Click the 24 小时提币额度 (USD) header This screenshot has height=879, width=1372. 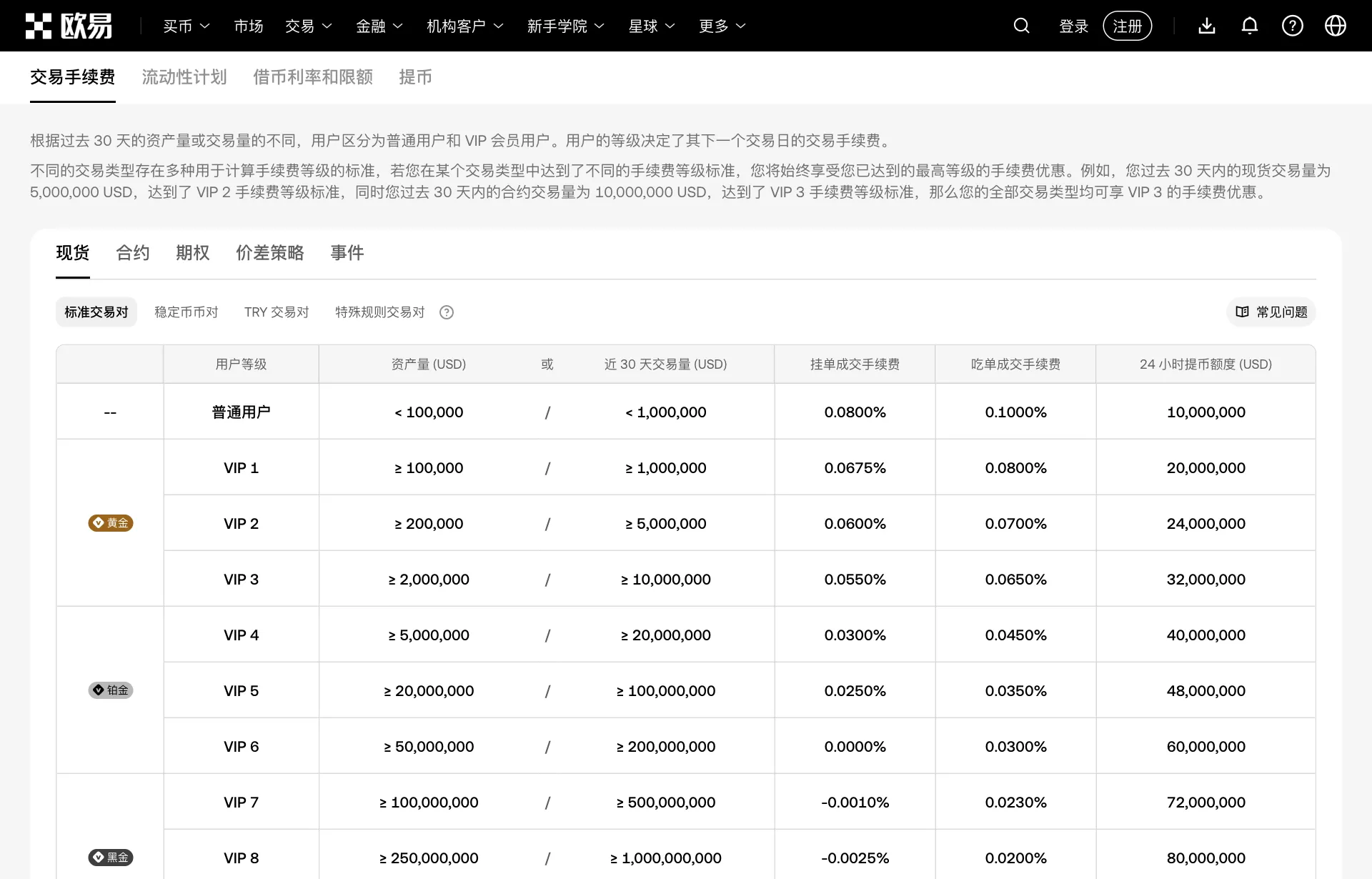[x=1206, y=364]
